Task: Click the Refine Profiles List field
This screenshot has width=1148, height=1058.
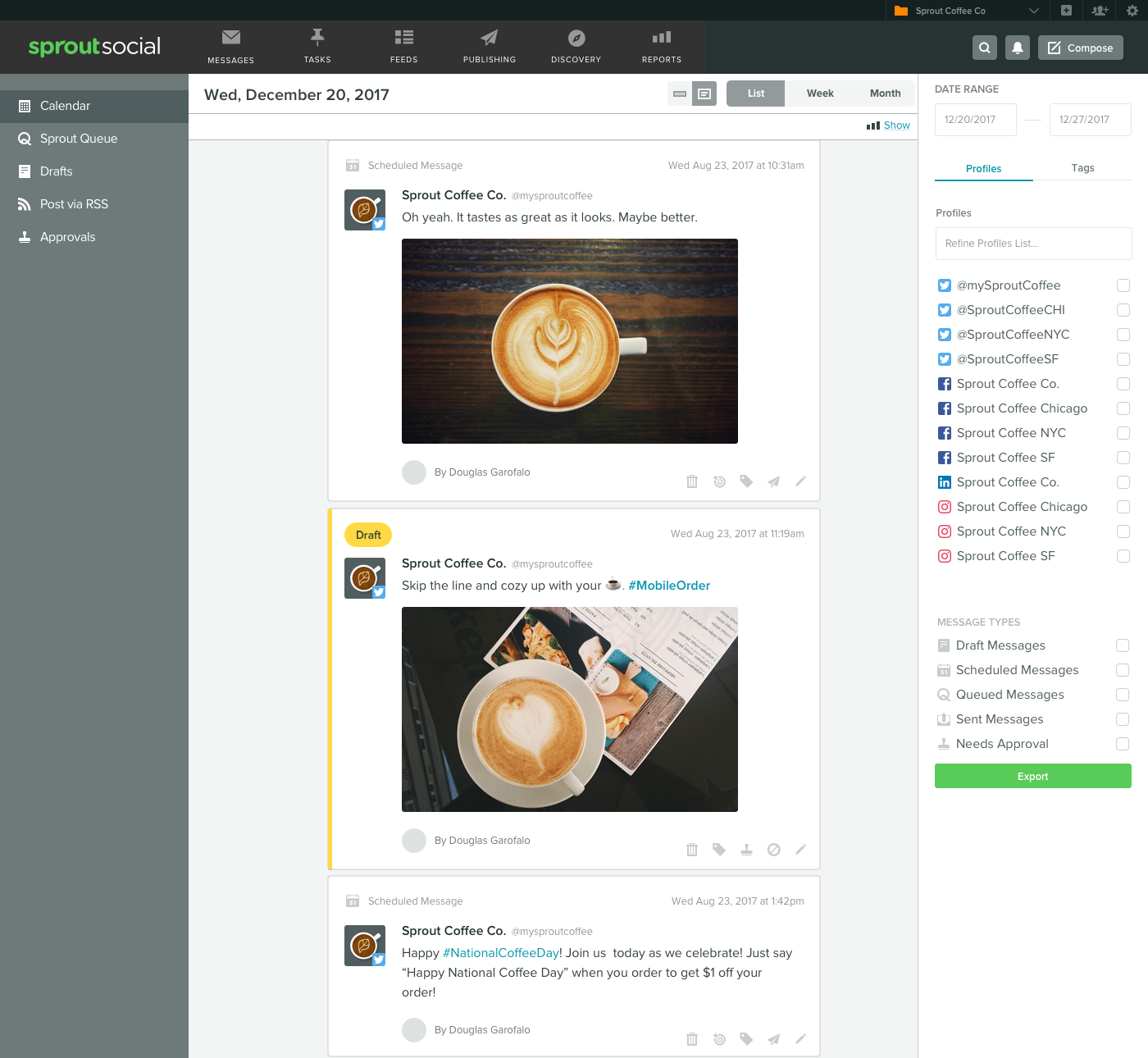Action: coord(1033,244)
